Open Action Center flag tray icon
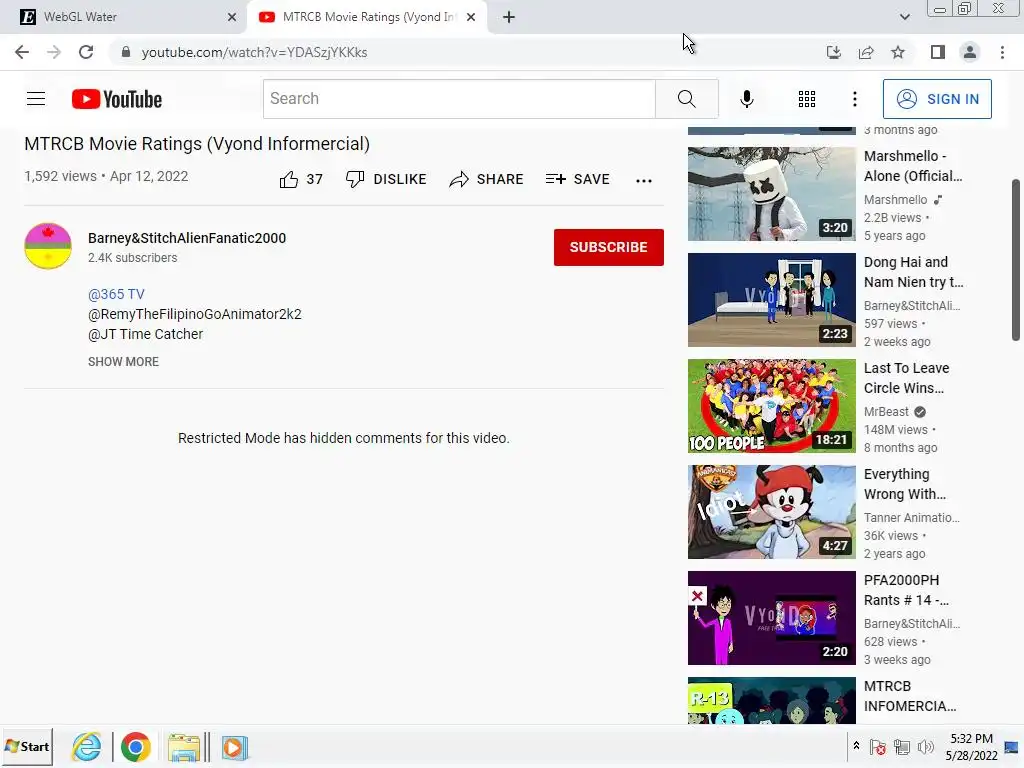This screenshot has width=1024, height=768. [x=878, y=747]
